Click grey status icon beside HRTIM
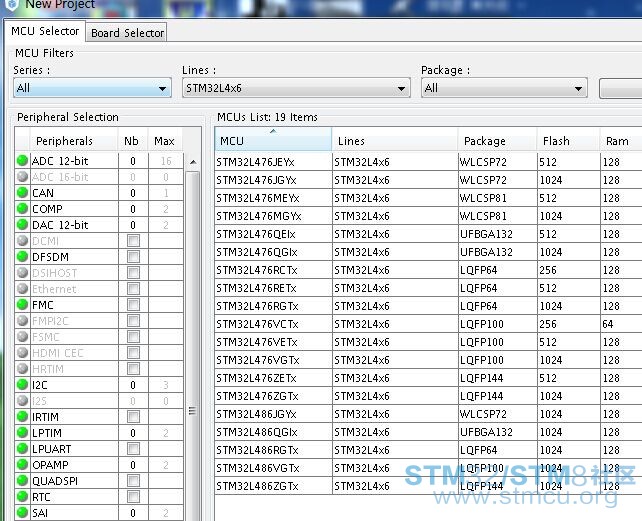The height and width of the screenshot is (521, 642). click(x=23, y=369)
